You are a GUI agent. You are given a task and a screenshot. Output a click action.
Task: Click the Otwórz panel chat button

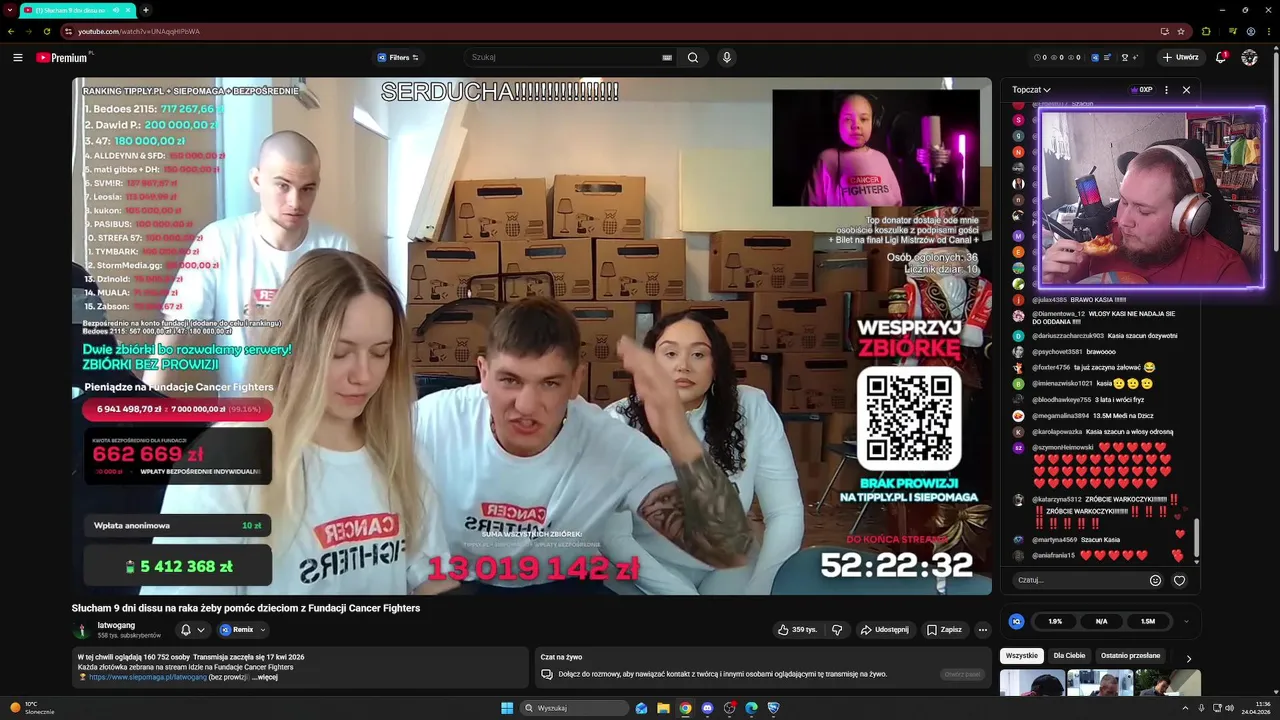[x=963, y=674]
